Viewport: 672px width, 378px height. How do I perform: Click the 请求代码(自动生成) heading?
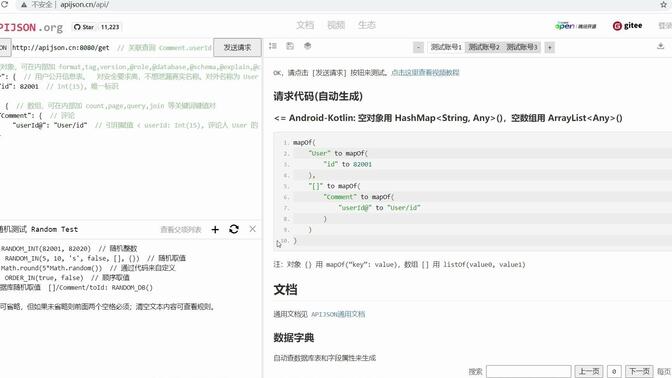(x=318, y=96)
